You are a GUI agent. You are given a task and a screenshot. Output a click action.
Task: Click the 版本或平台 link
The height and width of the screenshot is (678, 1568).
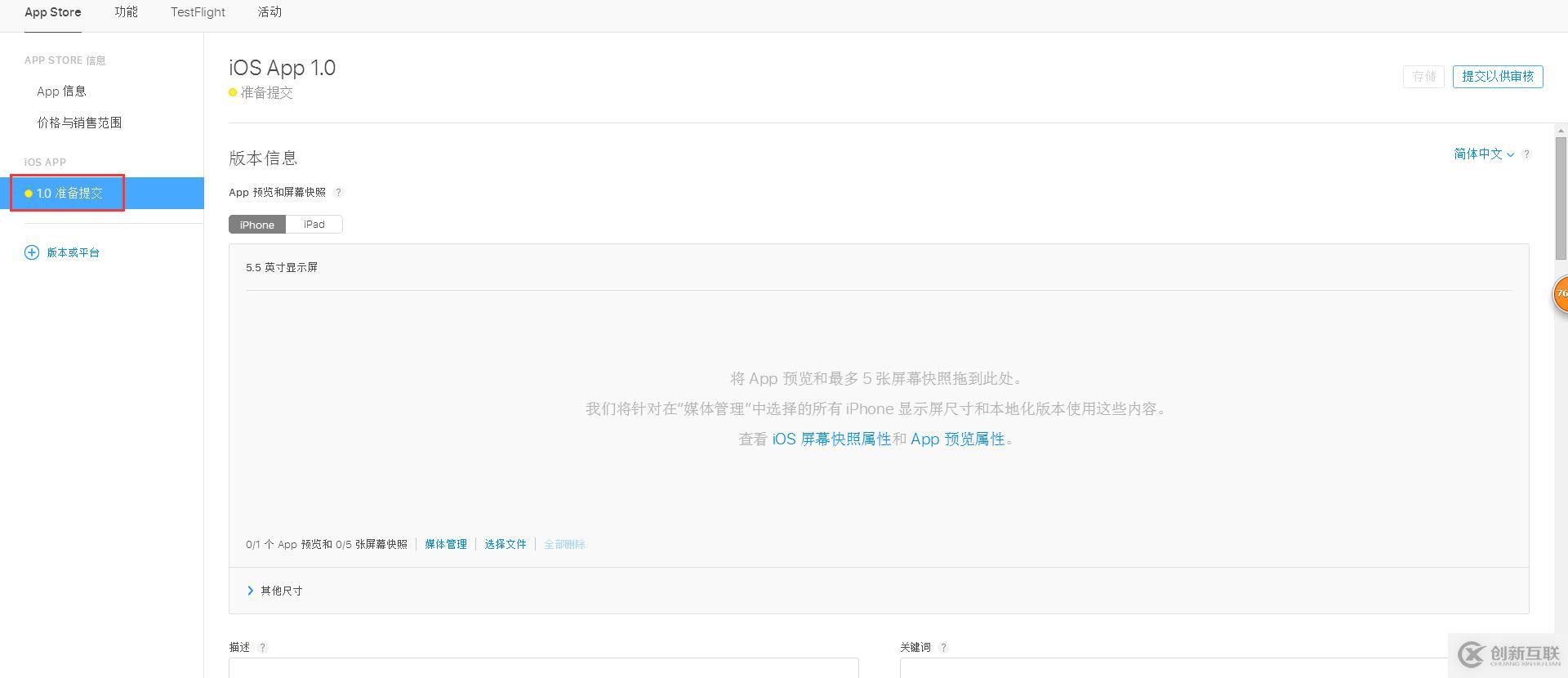73,252
